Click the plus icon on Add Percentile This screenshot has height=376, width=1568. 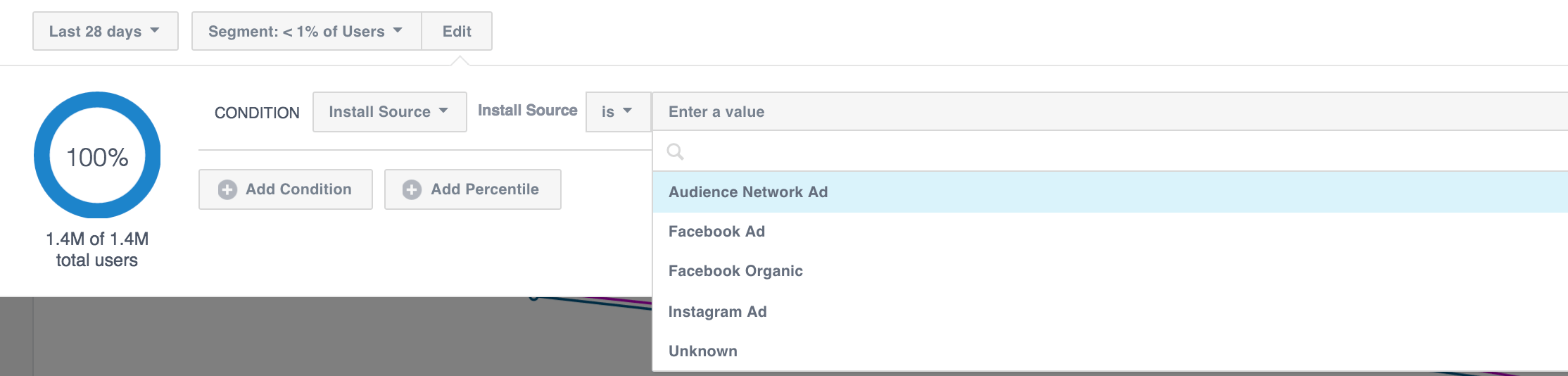coord(412,189)
